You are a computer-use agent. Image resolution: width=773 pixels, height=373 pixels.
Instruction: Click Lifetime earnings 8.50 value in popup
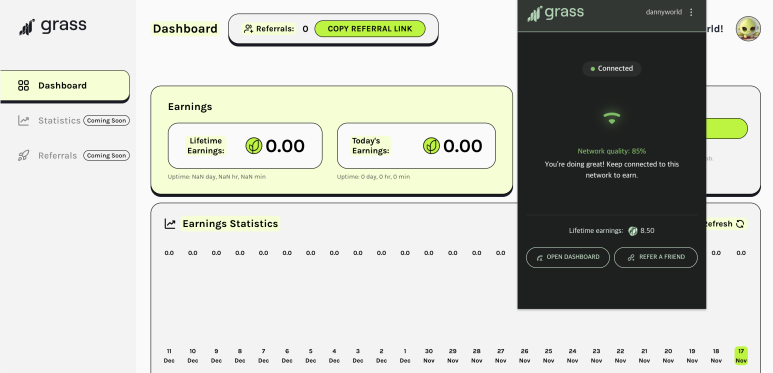coord(647,231)
